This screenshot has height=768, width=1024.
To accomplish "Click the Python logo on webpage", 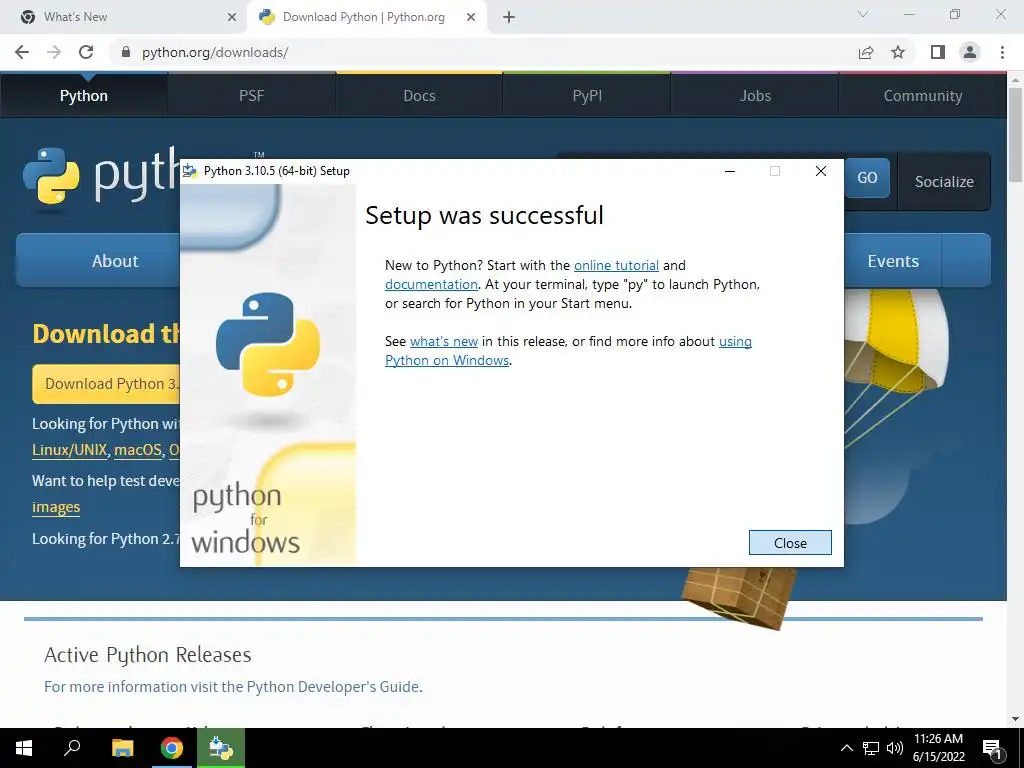I will pos(101,176).
